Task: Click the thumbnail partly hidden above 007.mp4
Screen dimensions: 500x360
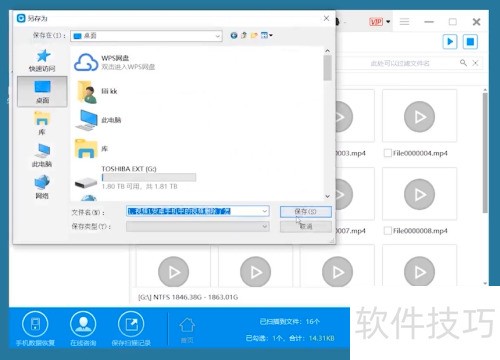Action: pyautogui.click(x=355, y=194)
